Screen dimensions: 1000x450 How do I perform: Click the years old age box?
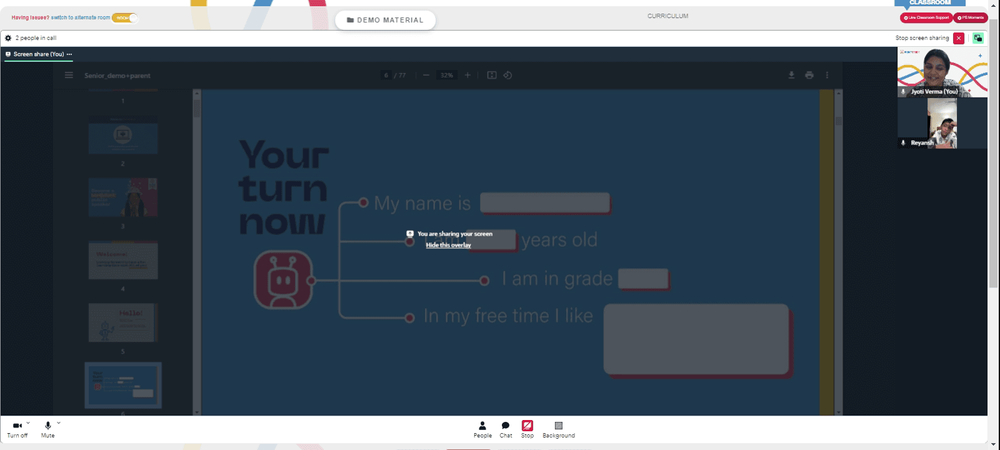491,240
